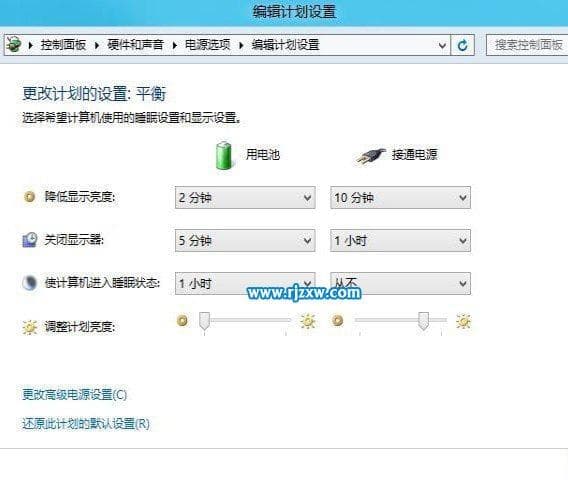Go to 硬件和声音 in breadcrumb
Screen dimensions: 568x483
(135, 45)
